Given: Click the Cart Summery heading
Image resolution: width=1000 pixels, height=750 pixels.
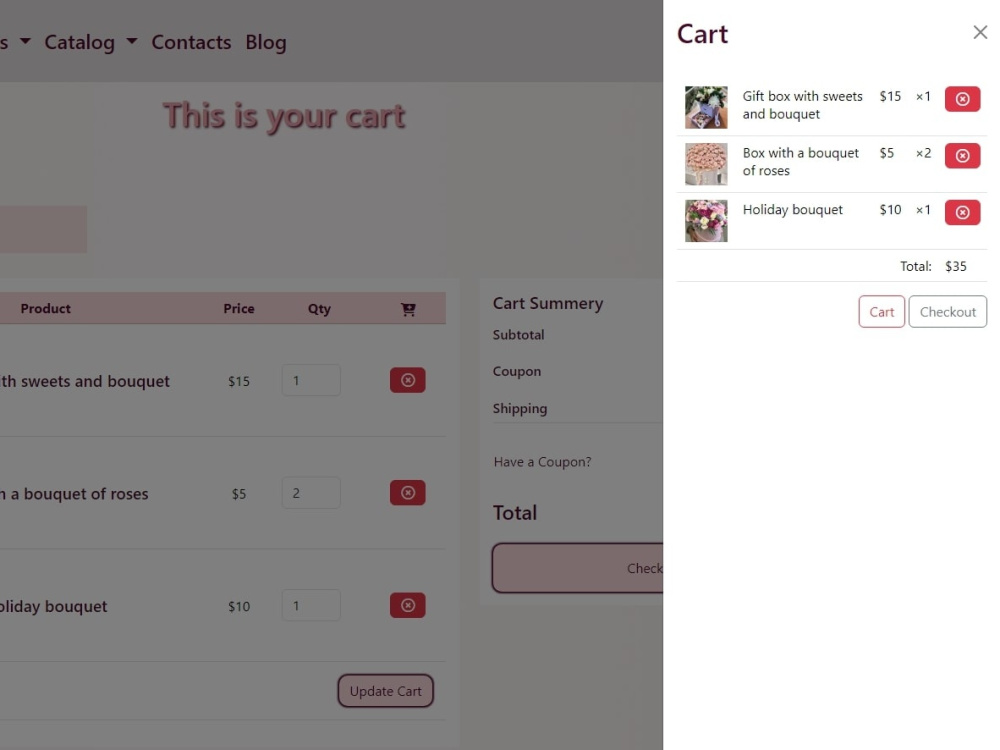Looking at the screenshot, I should point(547,304).
